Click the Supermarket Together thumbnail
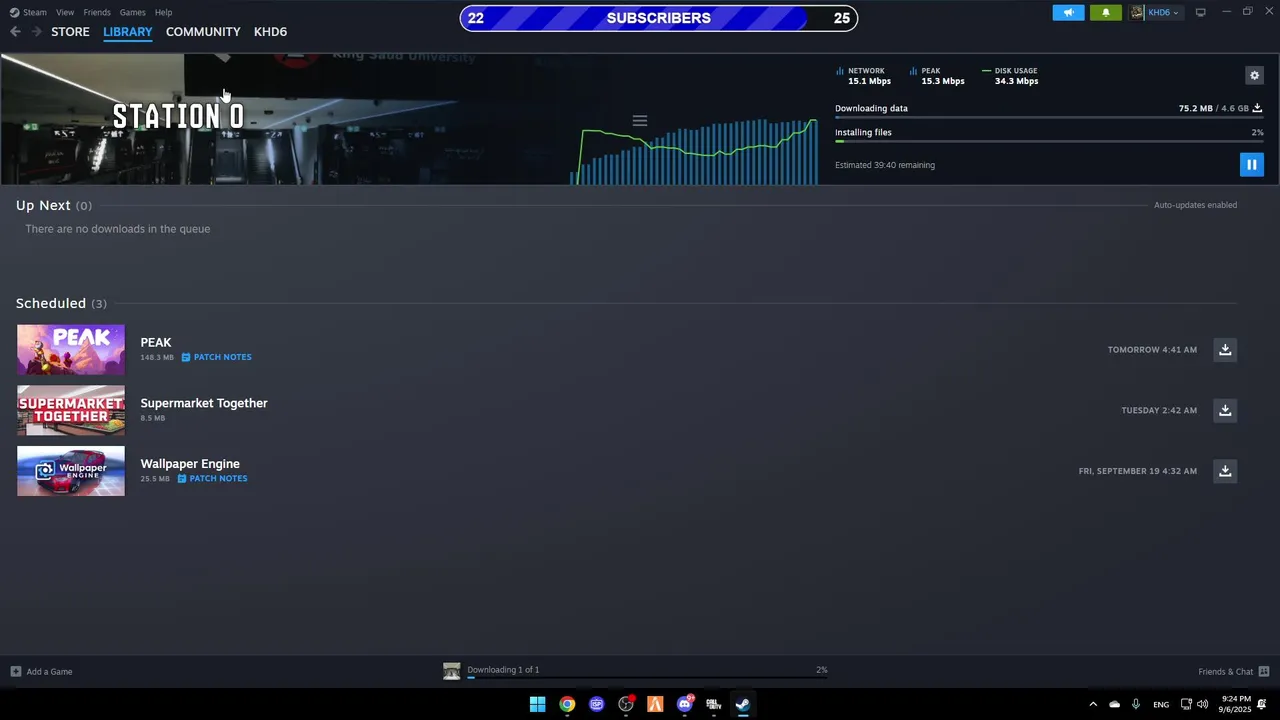The height and width of the screenshot is (720, 1280). (x=71, y=410)
